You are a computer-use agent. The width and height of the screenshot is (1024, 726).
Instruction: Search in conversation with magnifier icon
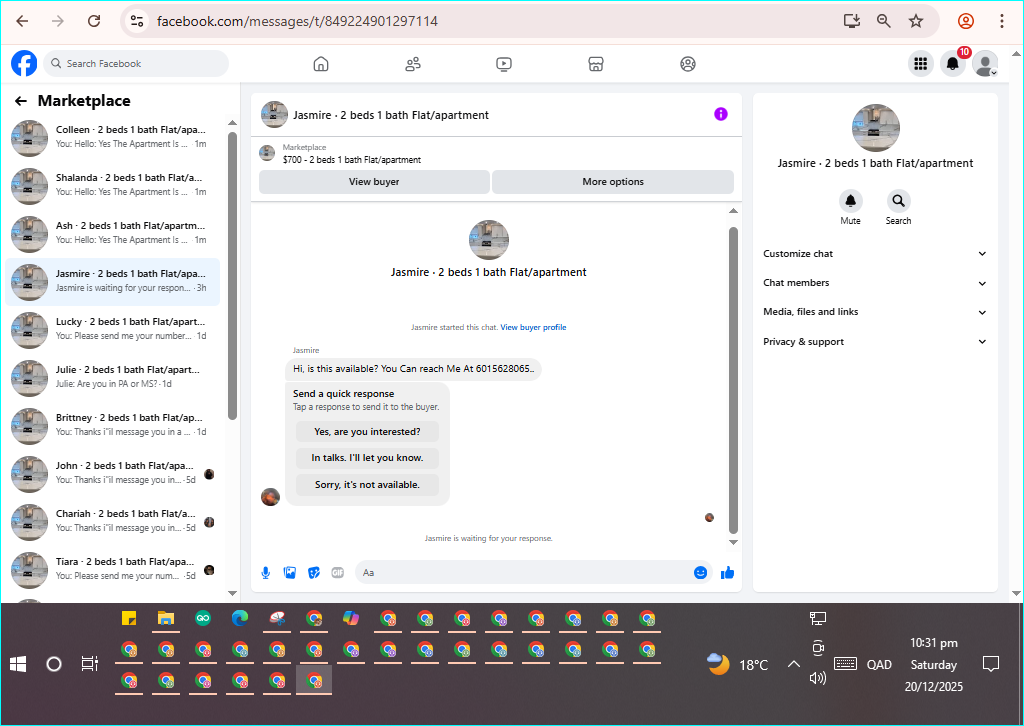tap(899, 200)
